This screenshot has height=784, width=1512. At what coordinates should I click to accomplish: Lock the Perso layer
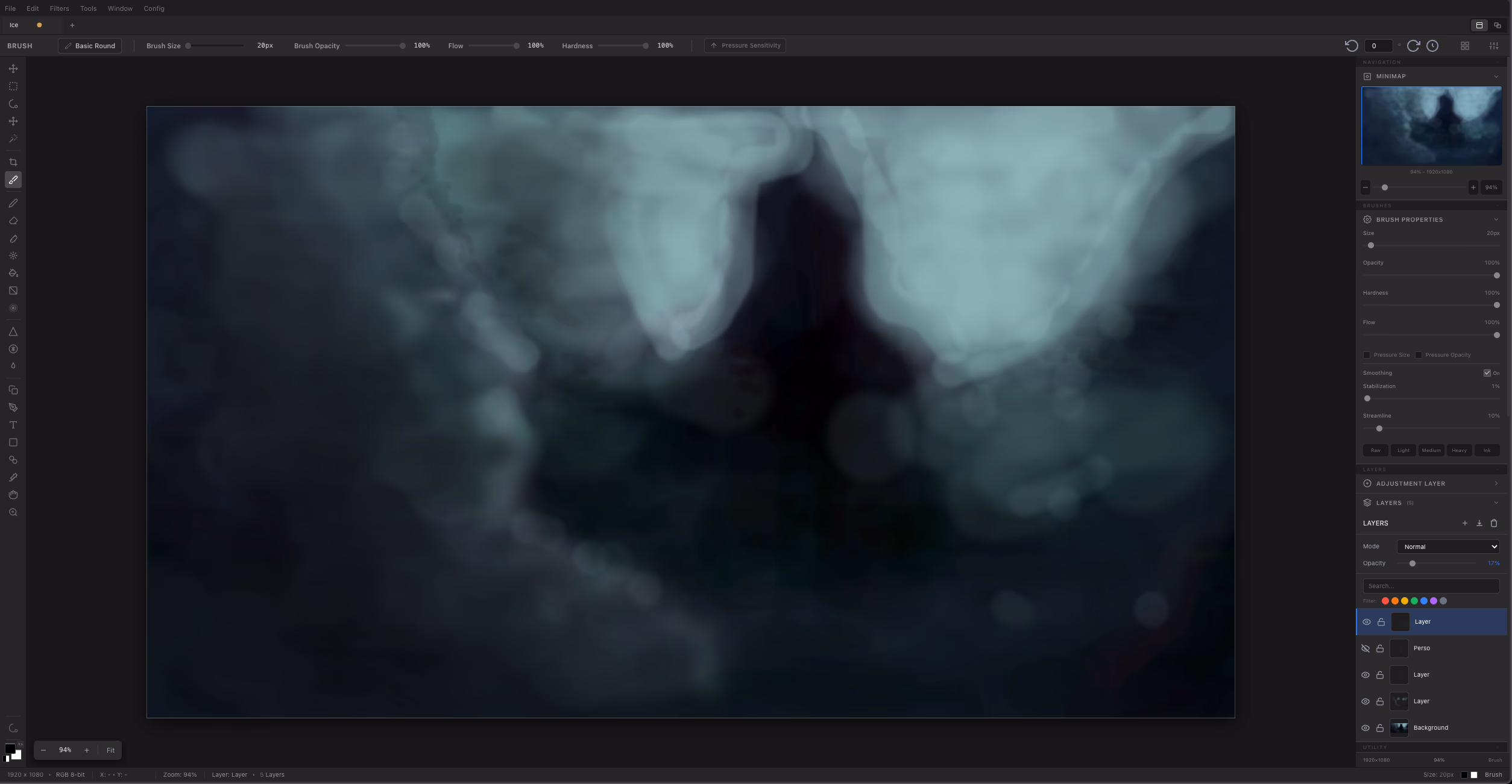[1380, 648]
